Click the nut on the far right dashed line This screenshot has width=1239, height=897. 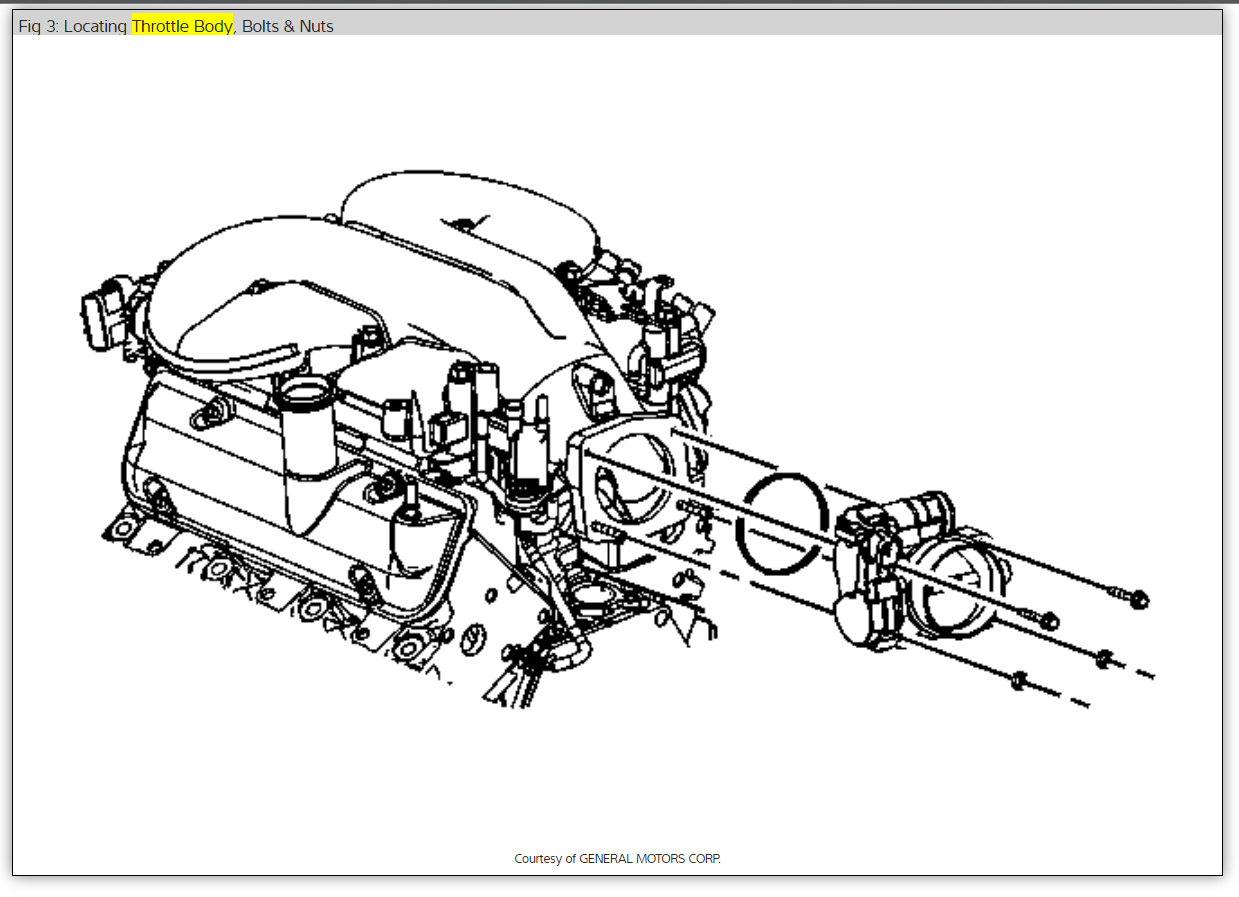click(x=1104, y=658)
